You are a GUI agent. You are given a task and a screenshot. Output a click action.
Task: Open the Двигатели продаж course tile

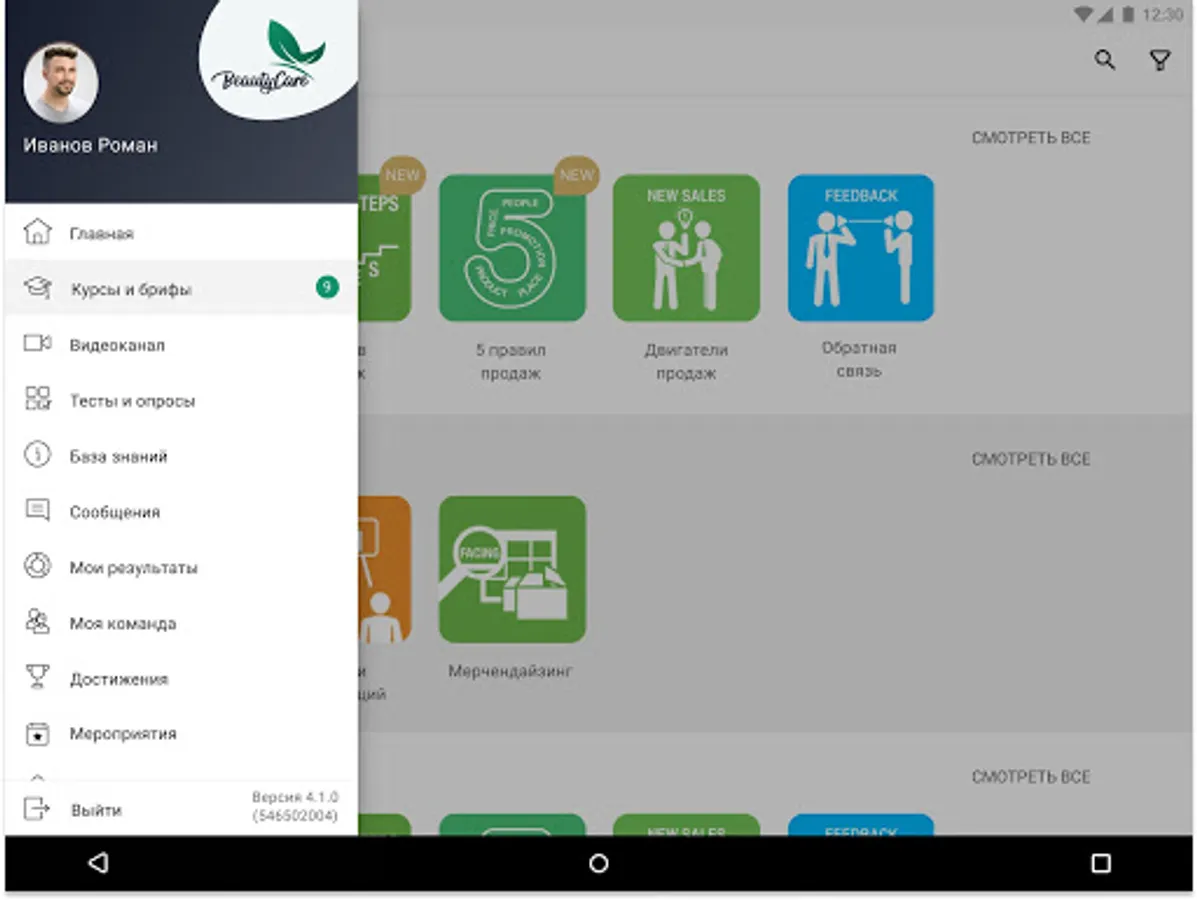tap(686, 247)
